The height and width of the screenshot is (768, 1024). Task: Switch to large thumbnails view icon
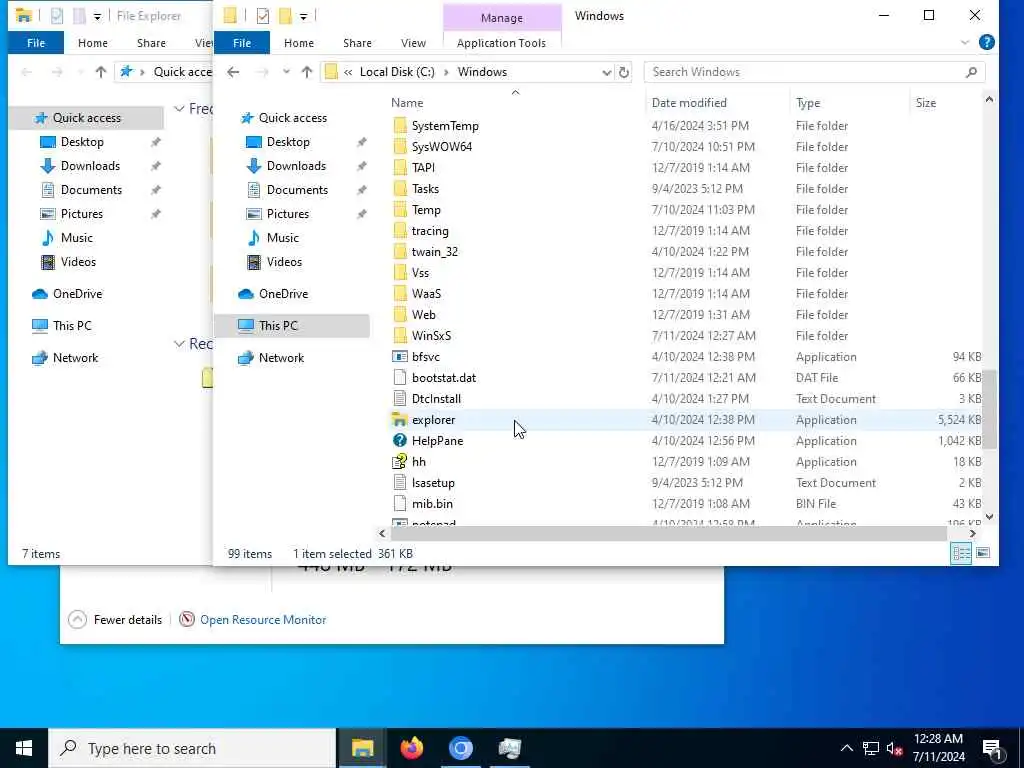point(982,553)
